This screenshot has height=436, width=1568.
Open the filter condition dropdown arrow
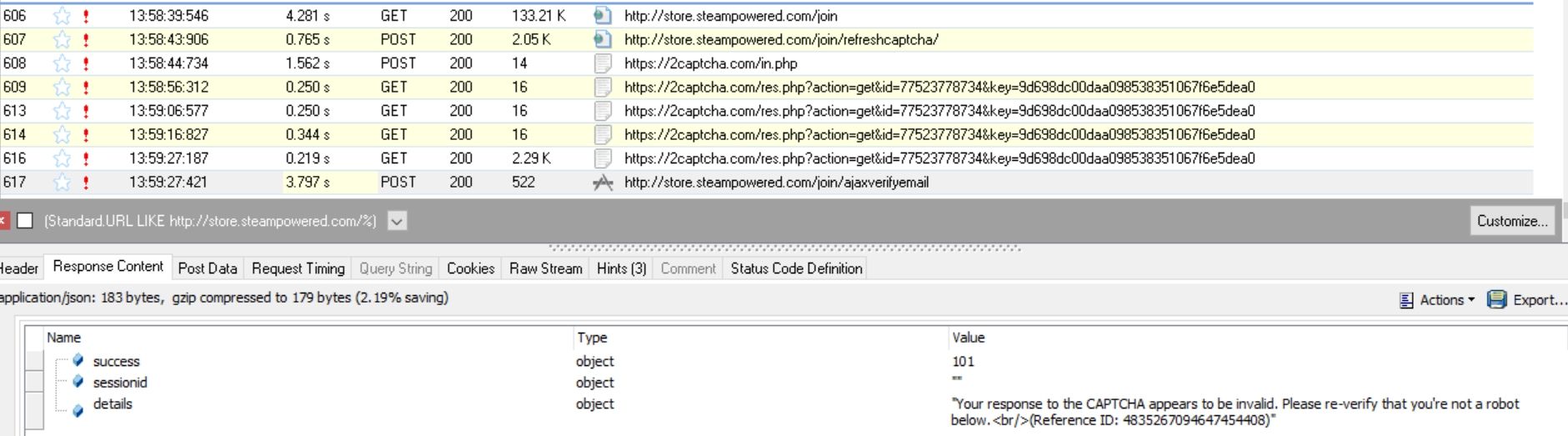tap(398, 221)
